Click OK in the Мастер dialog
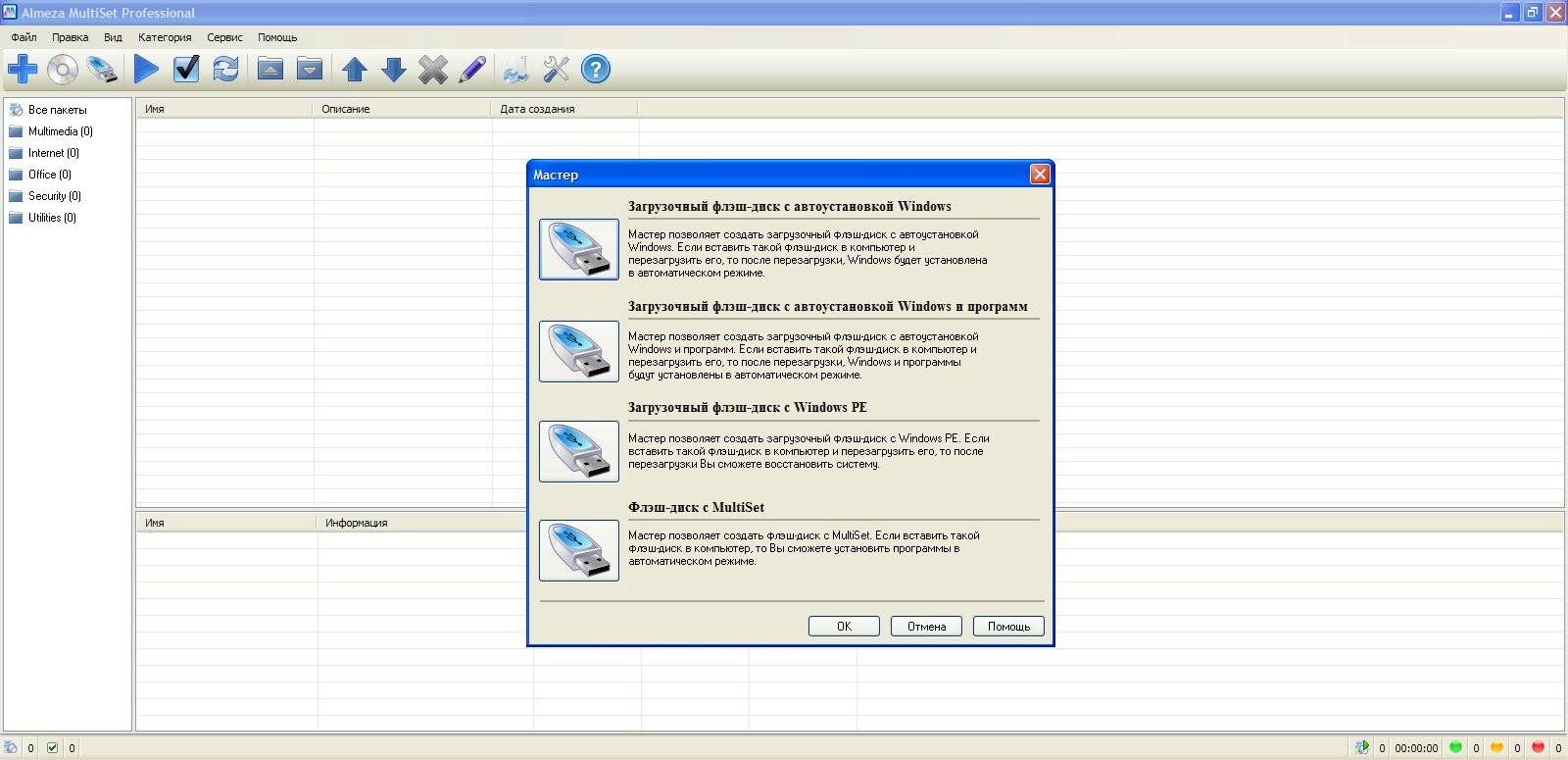 (844, 626)
